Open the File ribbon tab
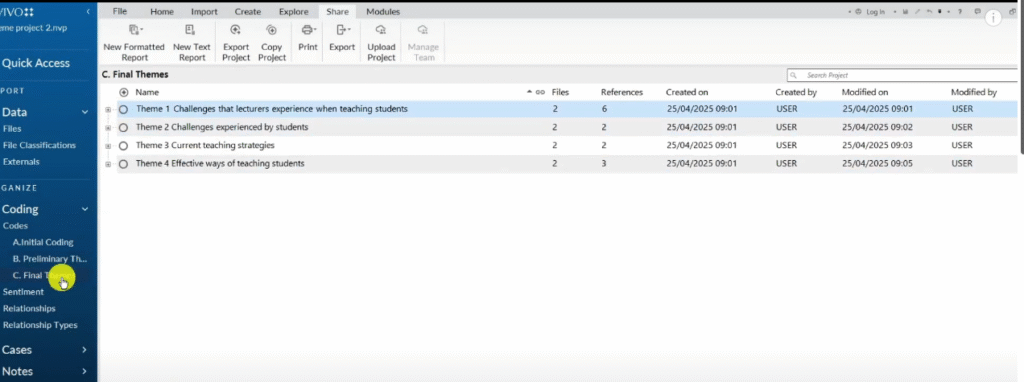Screen dimensions: 1024x382 [120, 12]
